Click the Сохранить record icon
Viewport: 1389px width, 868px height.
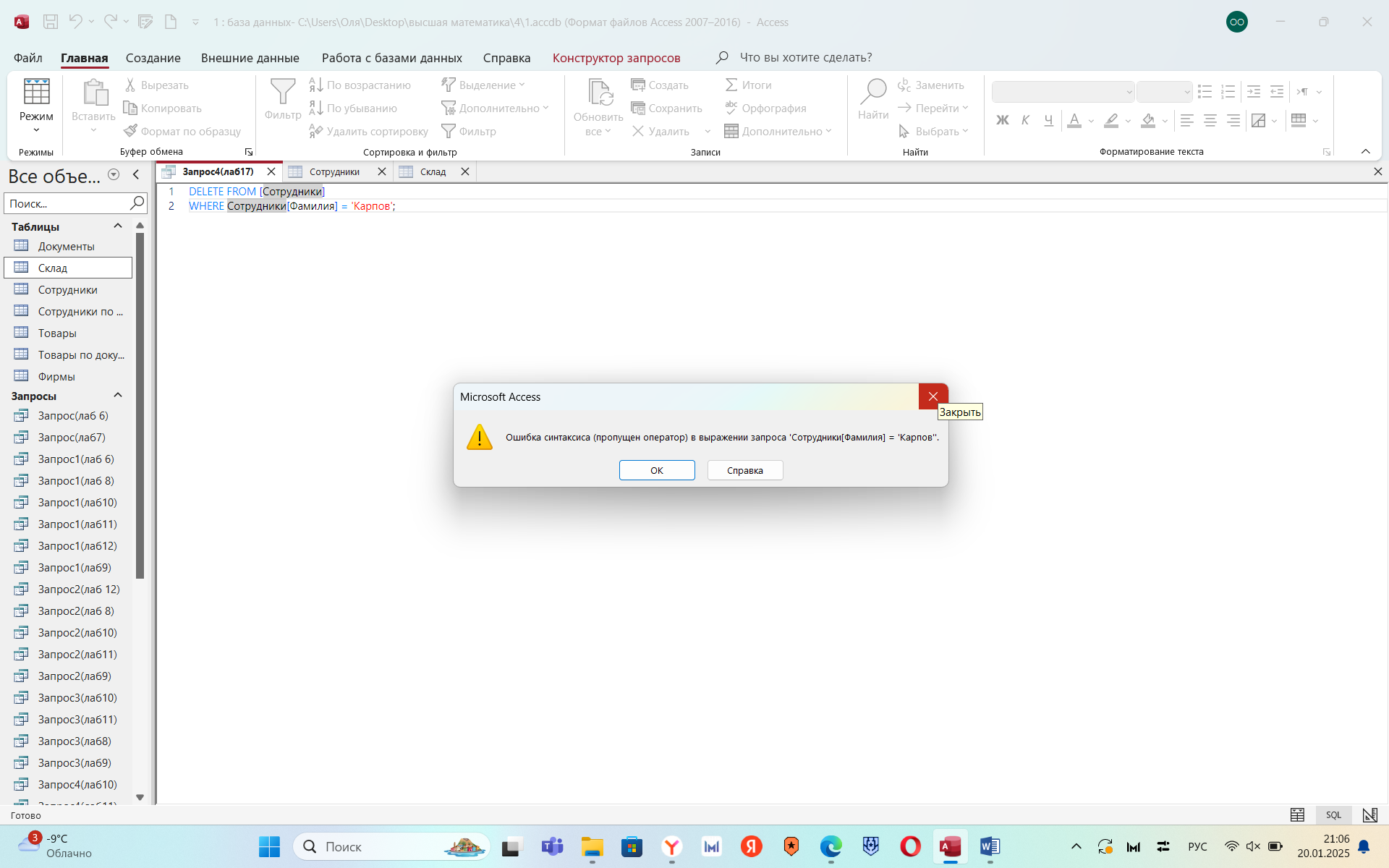click(x=638, y=109)
